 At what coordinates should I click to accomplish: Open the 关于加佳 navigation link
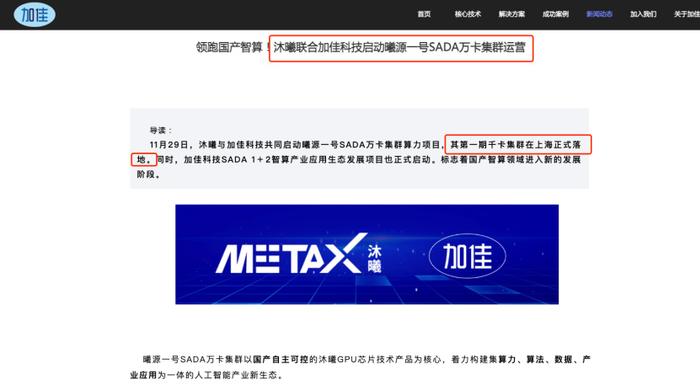point(687,14)
